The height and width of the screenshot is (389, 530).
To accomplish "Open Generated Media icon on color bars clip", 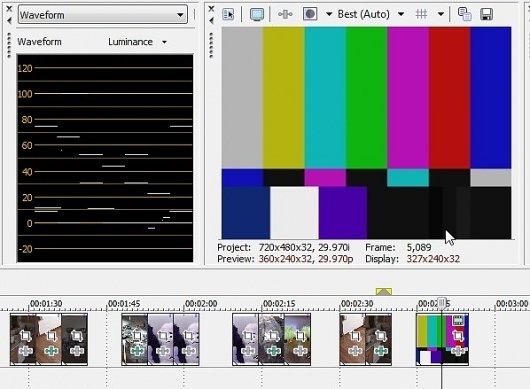I will coord(458,320).
